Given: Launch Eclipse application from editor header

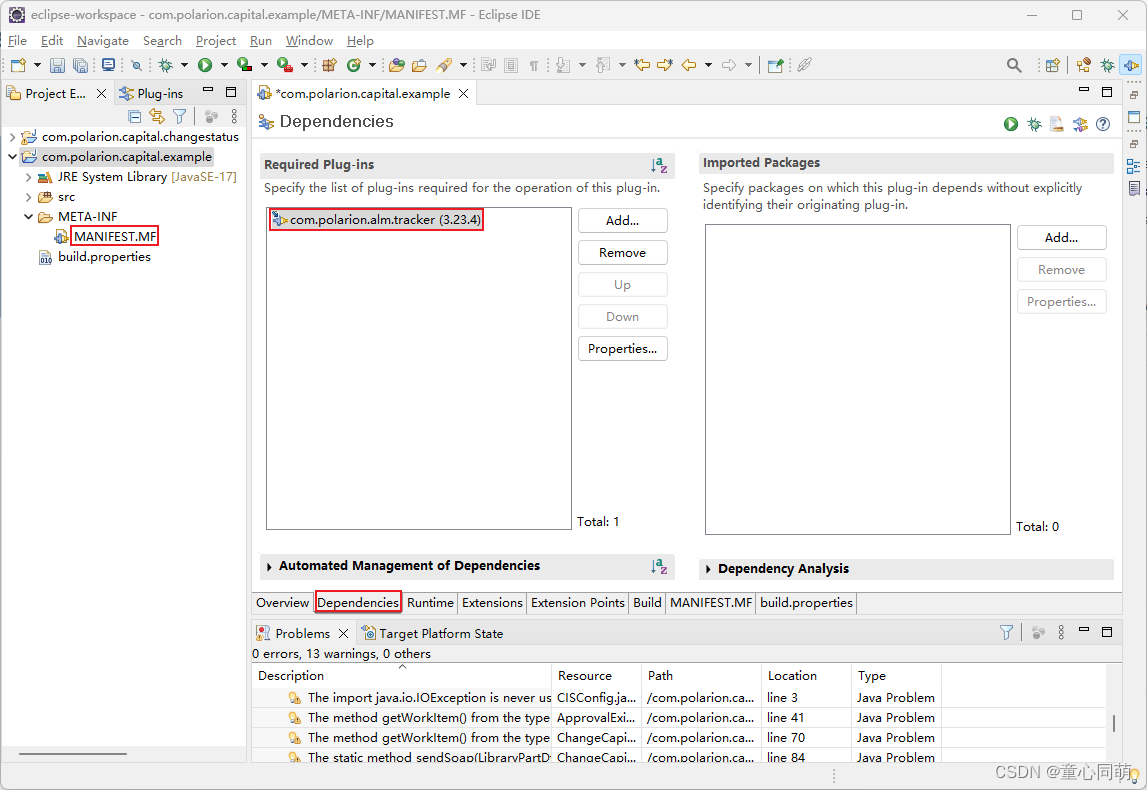Looking at the screenshot, I should point(1011,124).
